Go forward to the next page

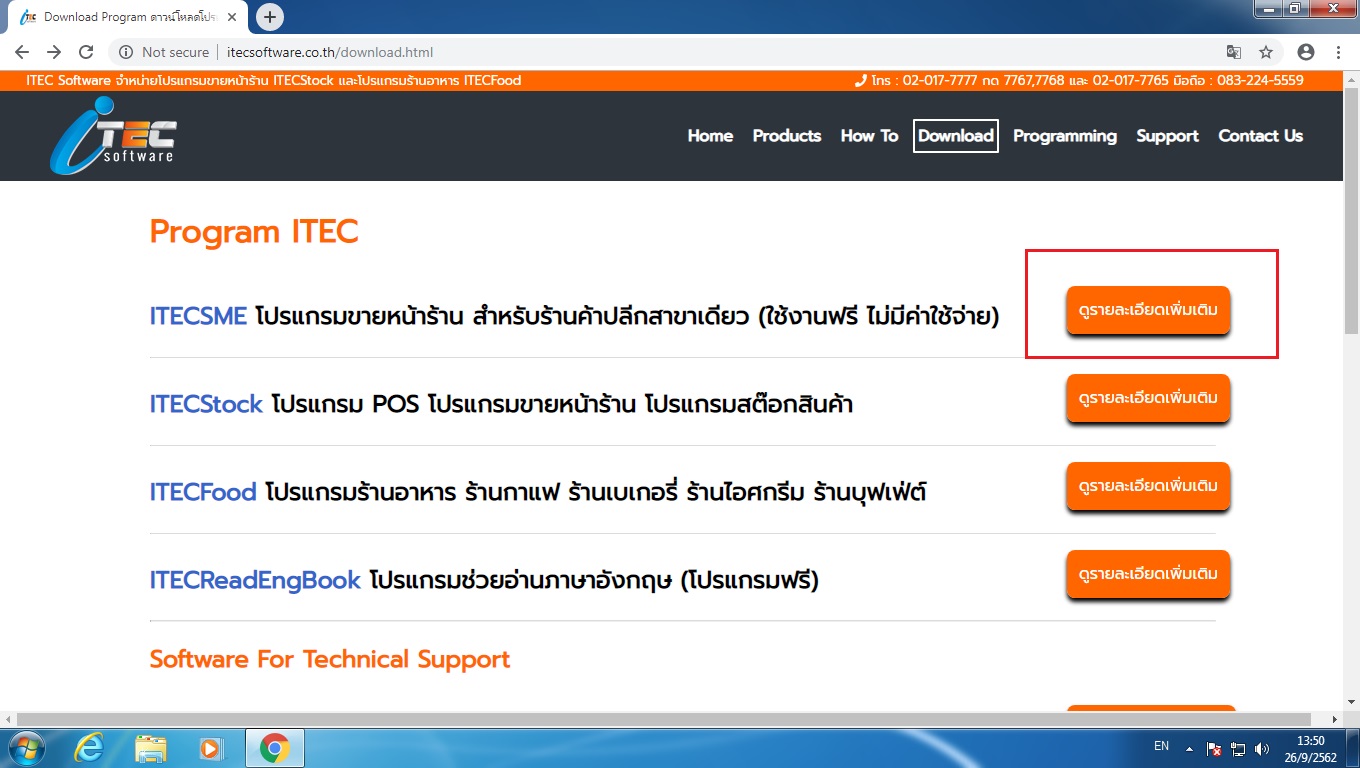(54, 52)
